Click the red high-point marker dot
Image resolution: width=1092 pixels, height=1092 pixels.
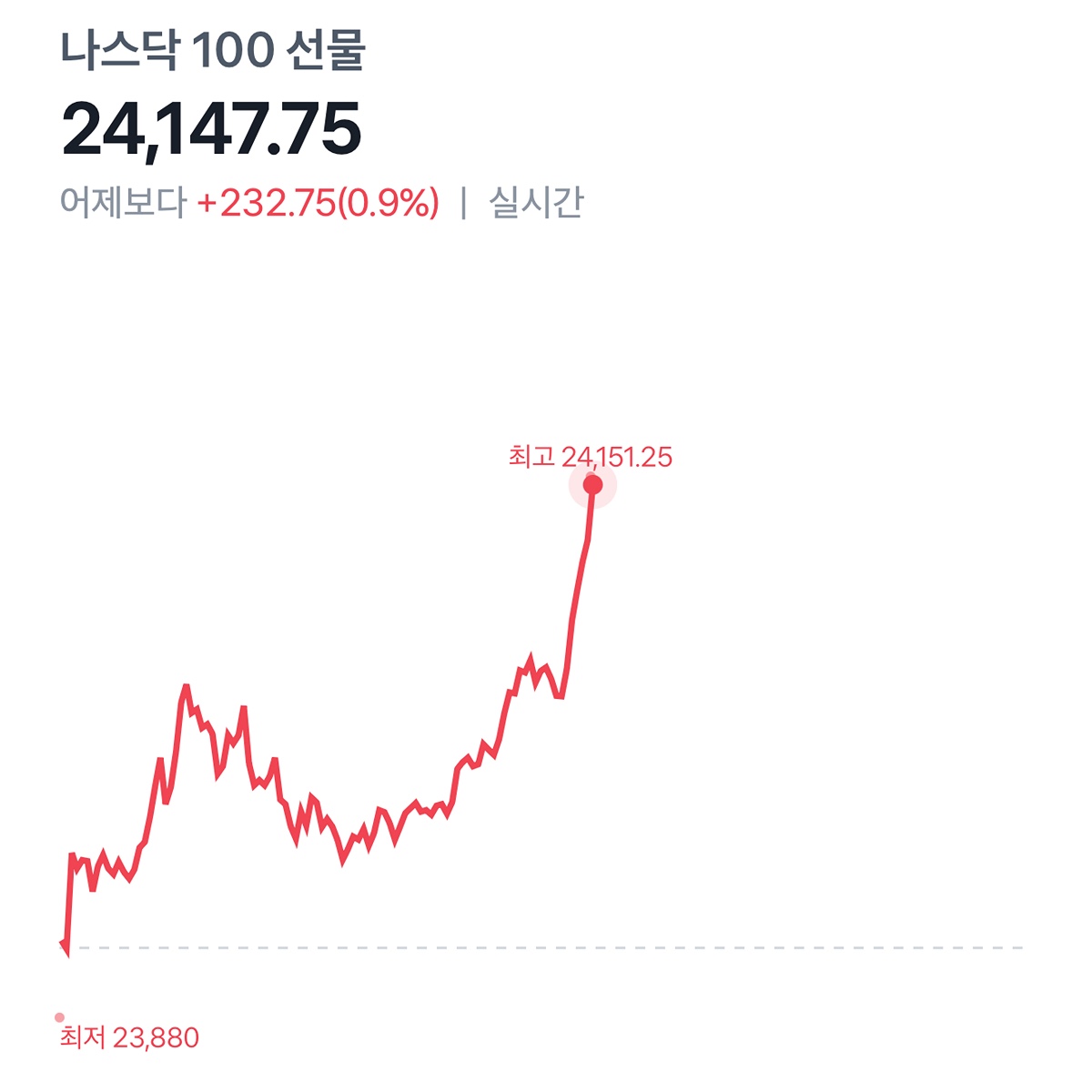[592, 485]
